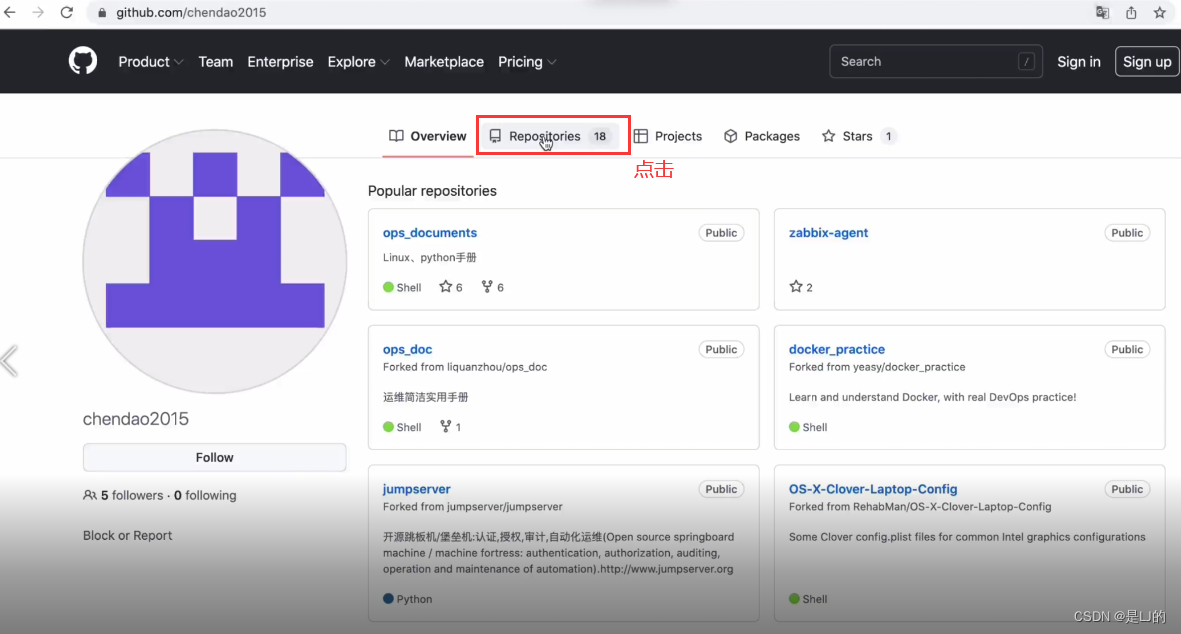Click the Sign in link

(x=1079, y=62)
